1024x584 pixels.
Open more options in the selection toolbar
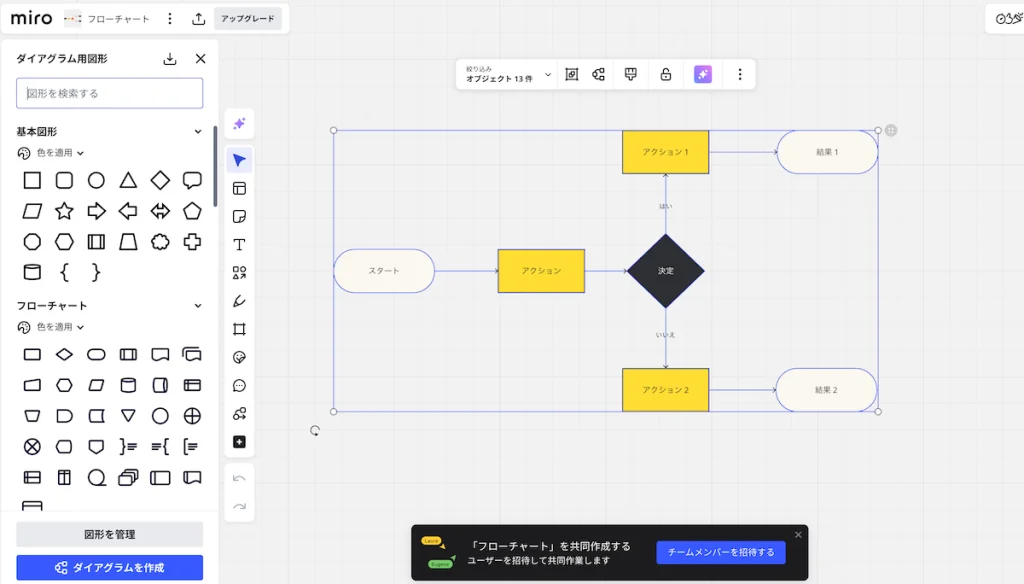pyautogui.click(x=740, y=74)
